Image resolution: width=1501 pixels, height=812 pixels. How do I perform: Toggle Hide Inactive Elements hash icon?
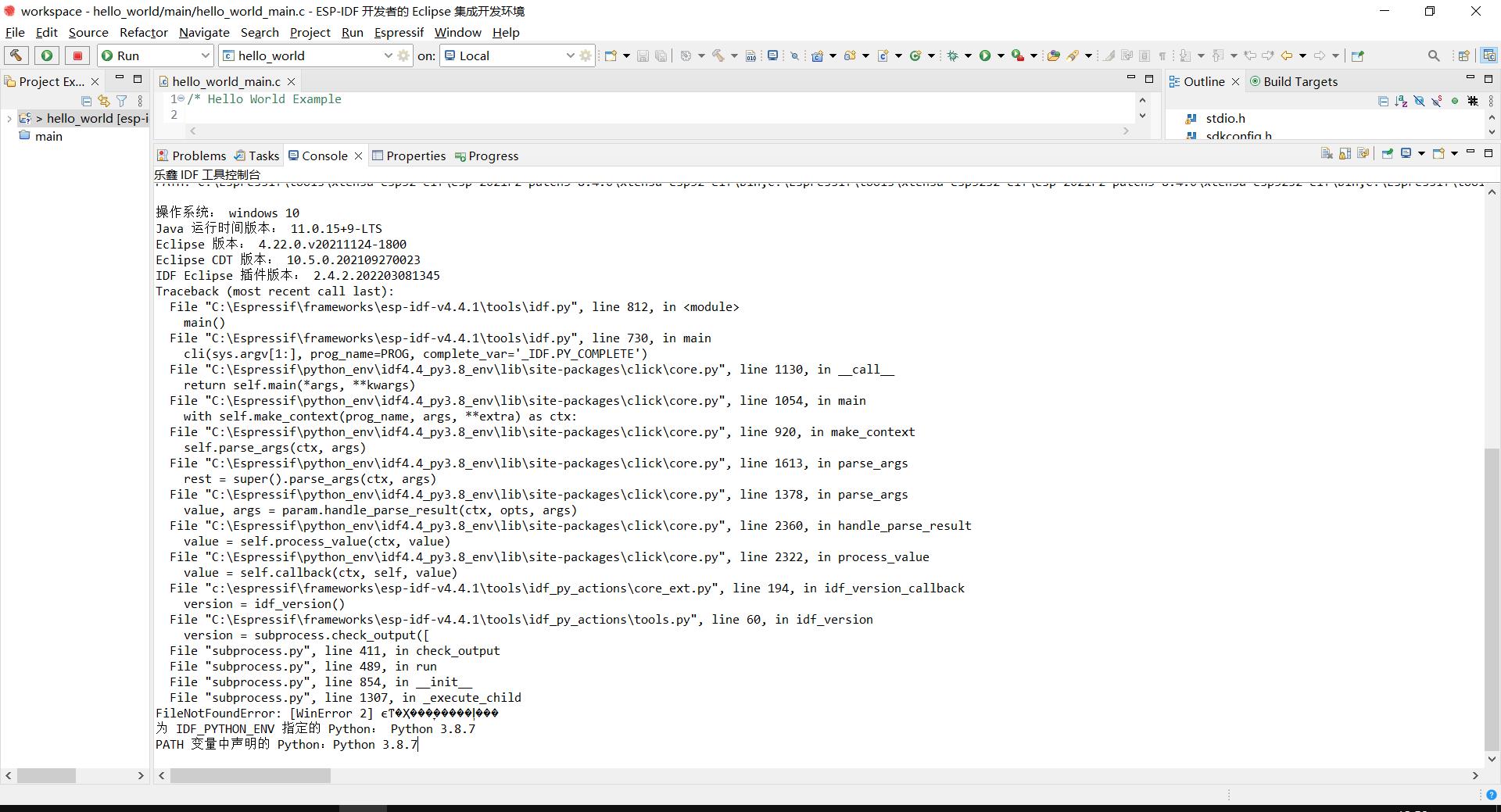click(x=1473, y=101)
